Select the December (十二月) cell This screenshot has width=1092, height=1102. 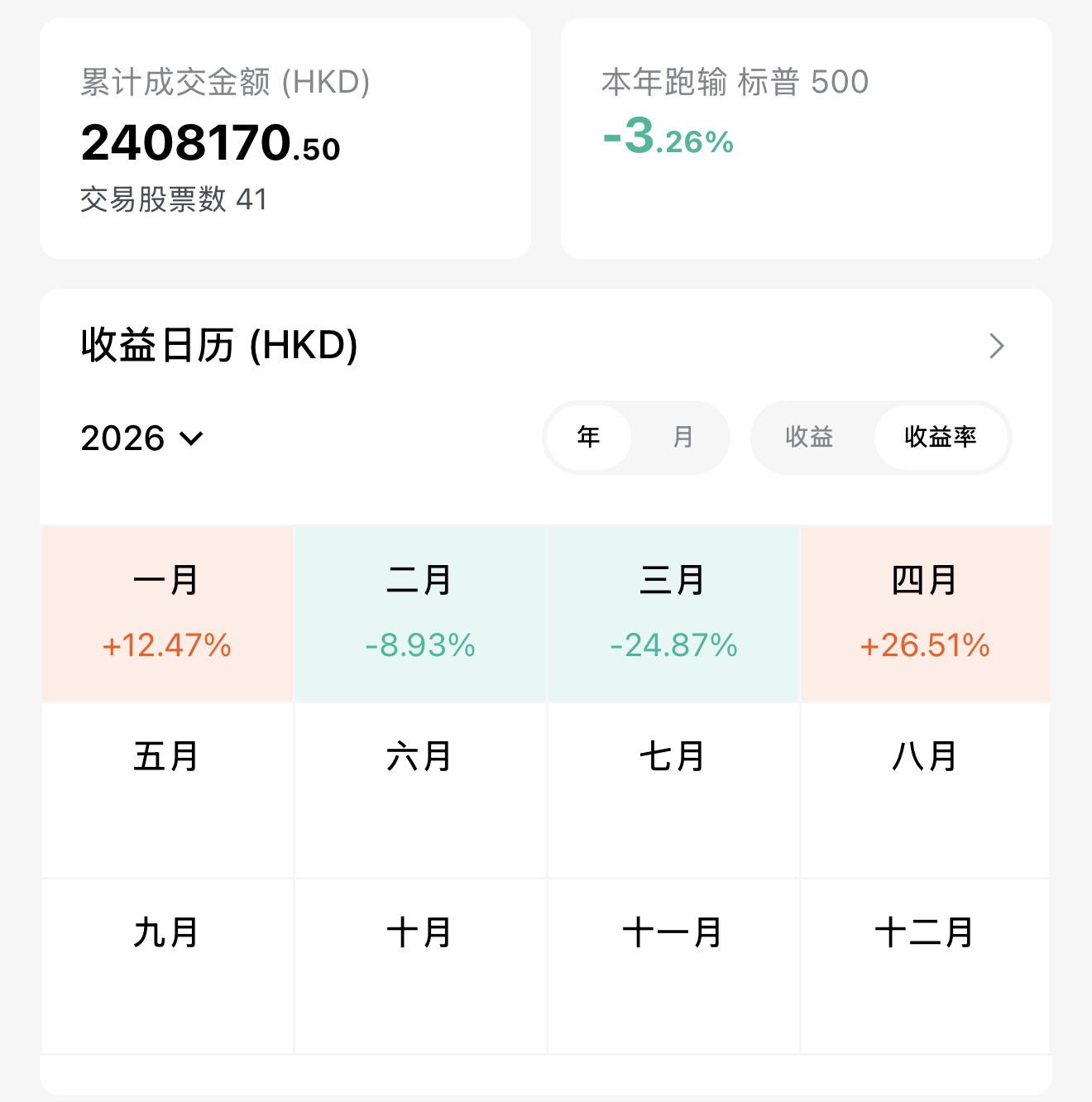[x=925, y=965]
